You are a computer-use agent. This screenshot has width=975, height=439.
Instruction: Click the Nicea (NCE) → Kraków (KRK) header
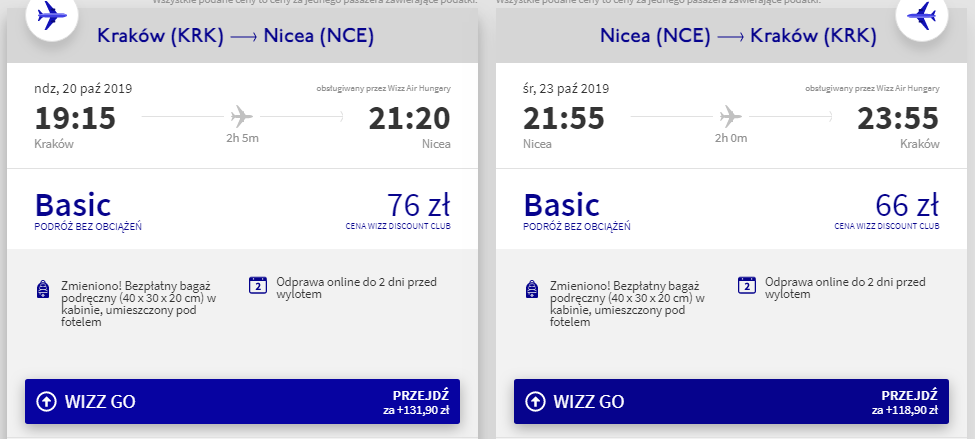coord(738,36)
